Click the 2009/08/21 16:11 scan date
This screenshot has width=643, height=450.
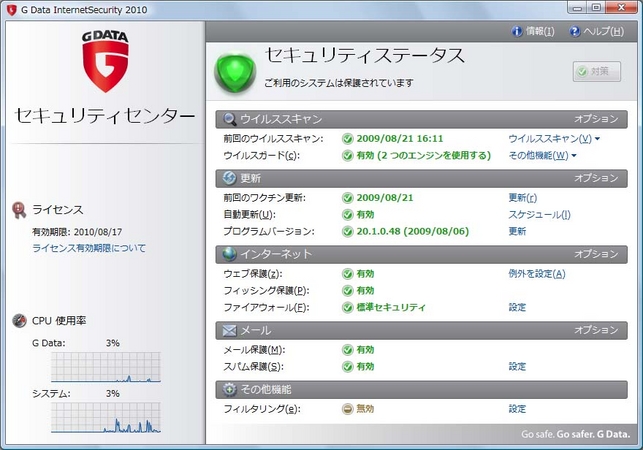[400, 139]
